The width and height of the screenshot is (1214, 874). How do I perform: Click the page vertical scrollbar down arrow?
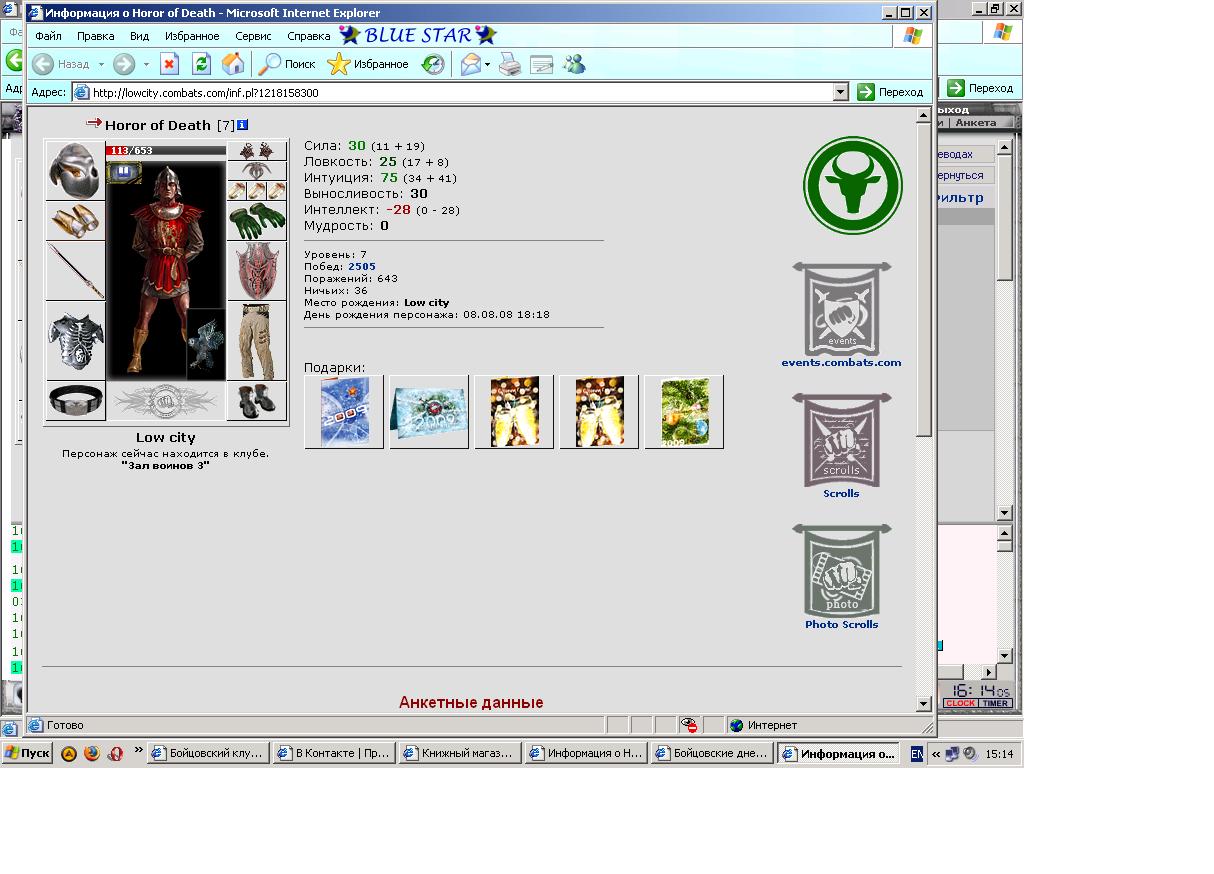[x=923, y=703]
